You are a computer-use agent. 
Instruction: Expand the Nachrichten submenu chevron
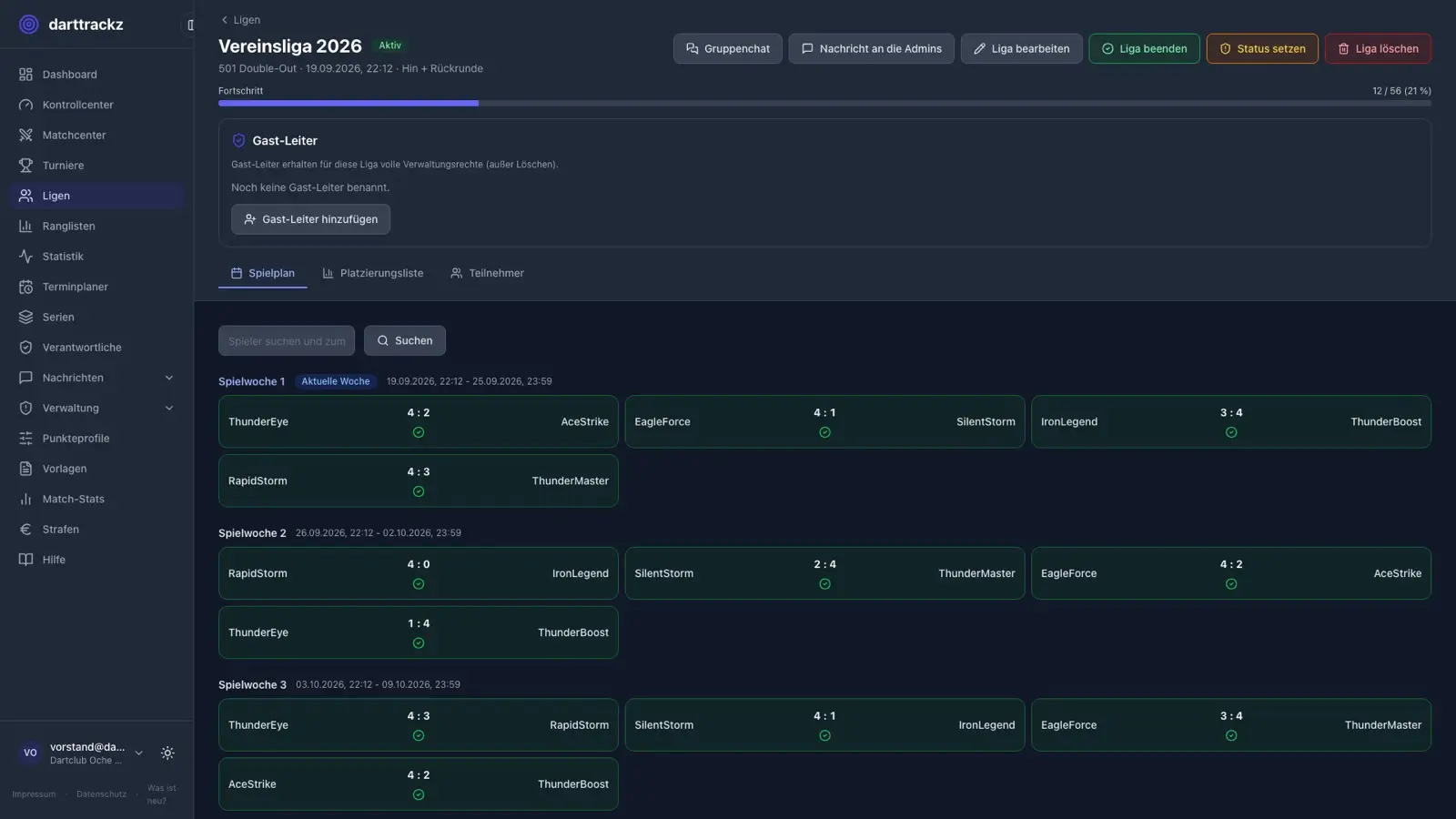click(169, 378)
